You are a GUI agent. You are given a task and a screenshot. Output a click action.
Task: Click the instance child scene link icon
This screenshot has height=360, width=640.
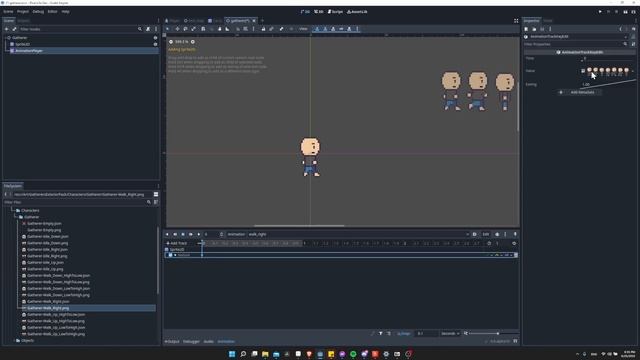pos(14,29)
